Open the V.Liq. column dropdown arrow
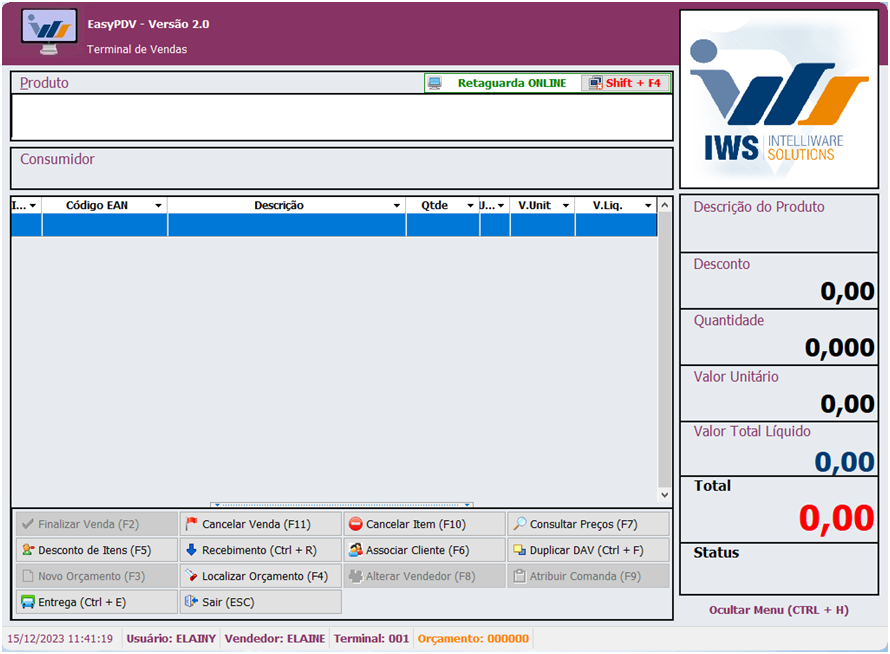The height and width of the screenshot is (654, 890). [648, 206]
